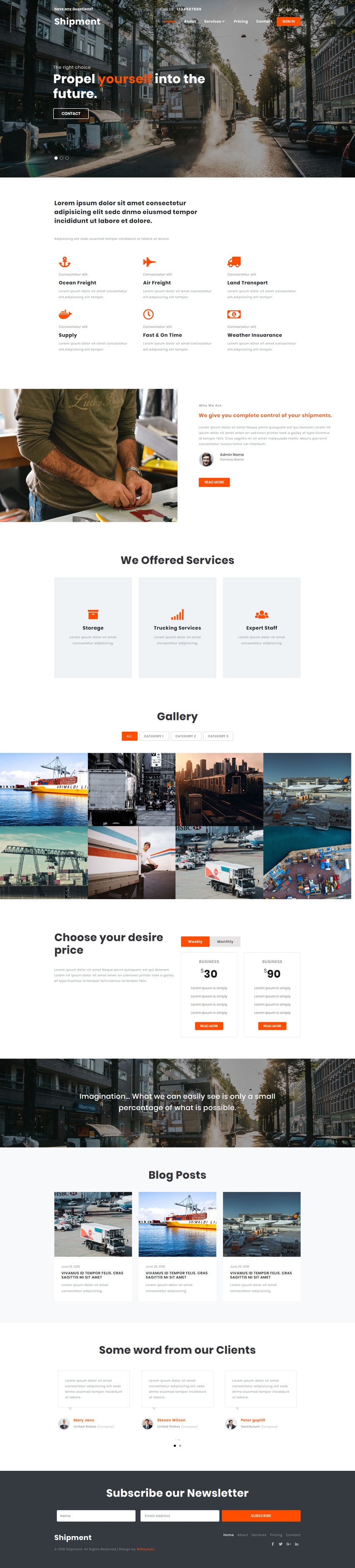Switch pricing to Weekly
The width and height of the screenshot is (355, 1568).
195,942
